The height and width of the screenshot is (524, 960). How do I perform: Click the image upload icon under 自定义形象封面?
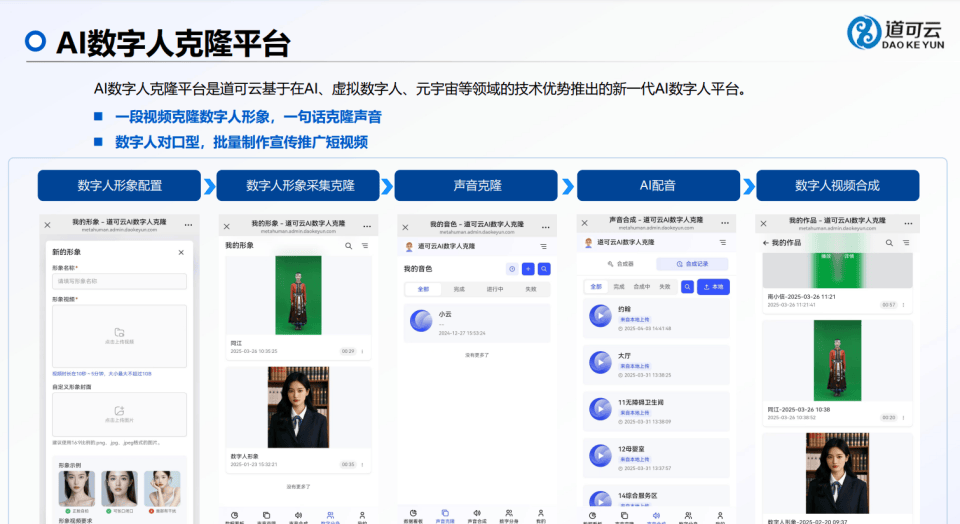click(119, 410)
